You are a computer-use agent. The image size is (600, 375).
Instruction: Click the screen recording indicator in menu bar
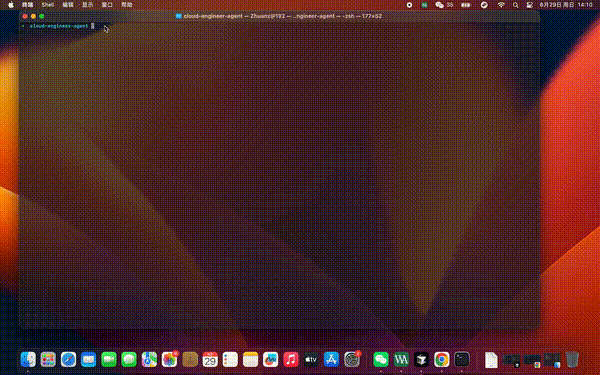point(409,5)
